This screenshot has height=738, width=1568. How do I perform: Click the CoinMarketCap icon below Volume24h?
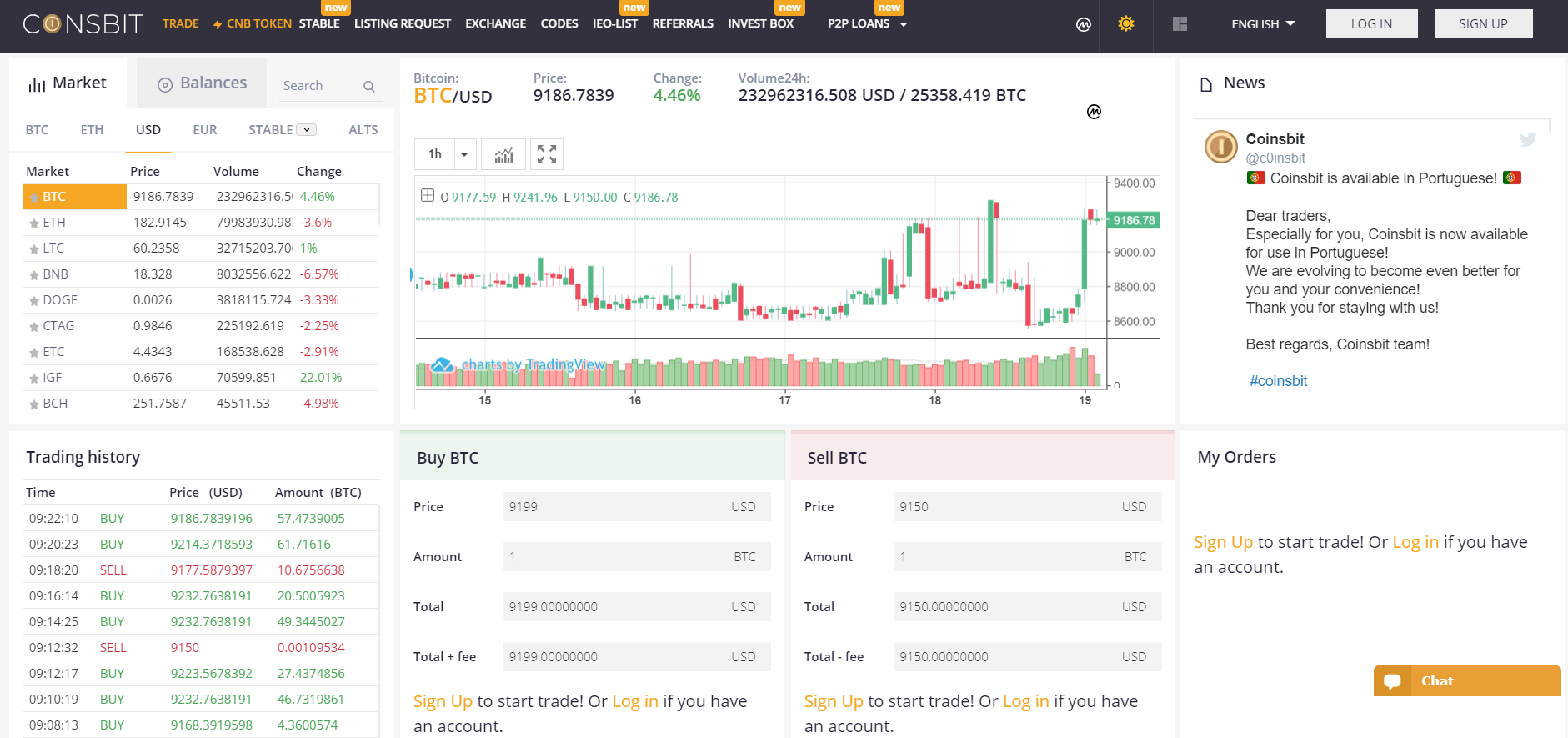click(1094, 112)
